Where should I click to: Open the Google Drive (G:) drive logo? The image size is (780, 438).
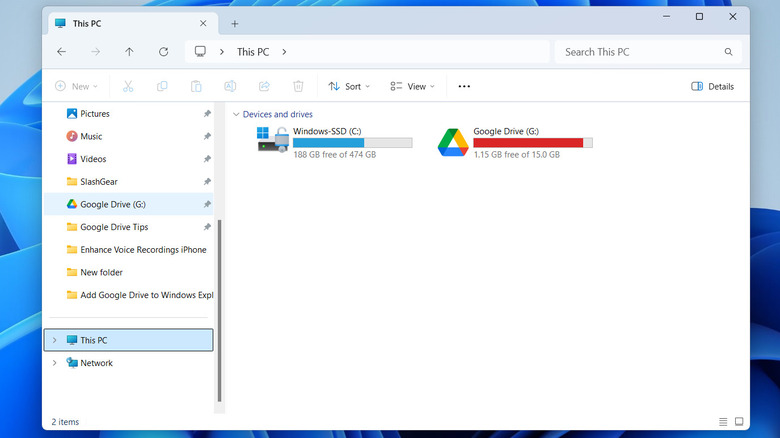pos(453,142)
